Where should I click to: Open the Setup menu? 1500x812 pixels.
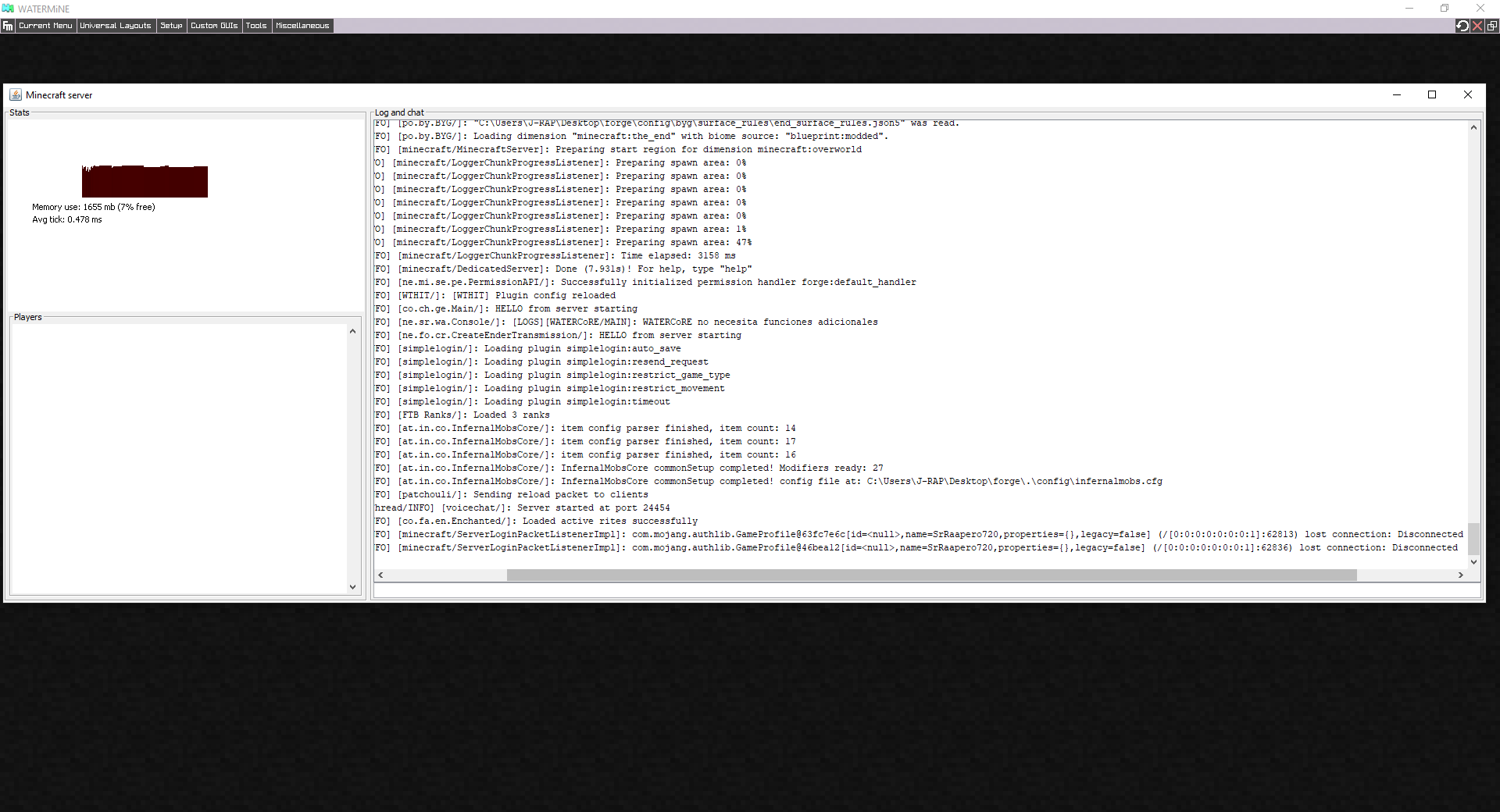171,26
